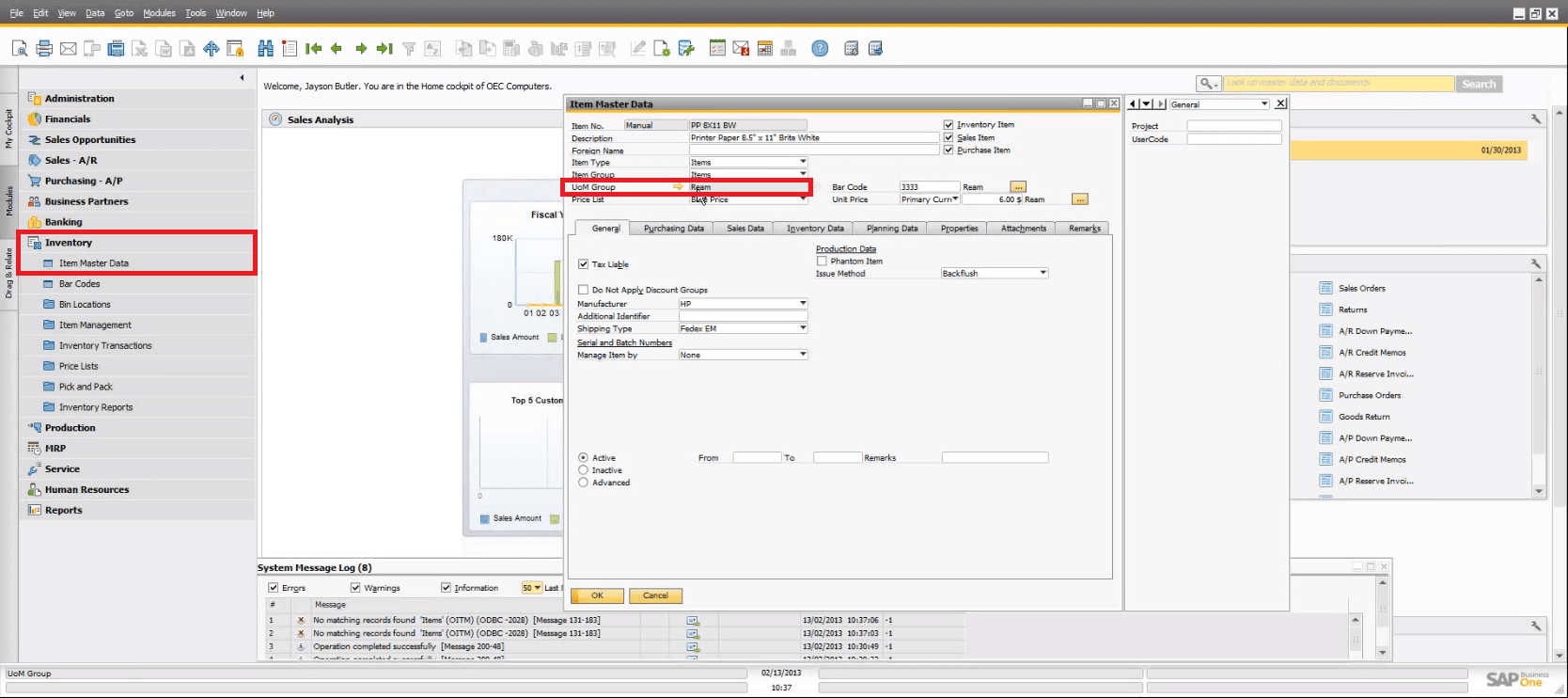Toggle Errors checkbox in message log
The width and height of the screenshot is (1568, 698).
(274, 588)
